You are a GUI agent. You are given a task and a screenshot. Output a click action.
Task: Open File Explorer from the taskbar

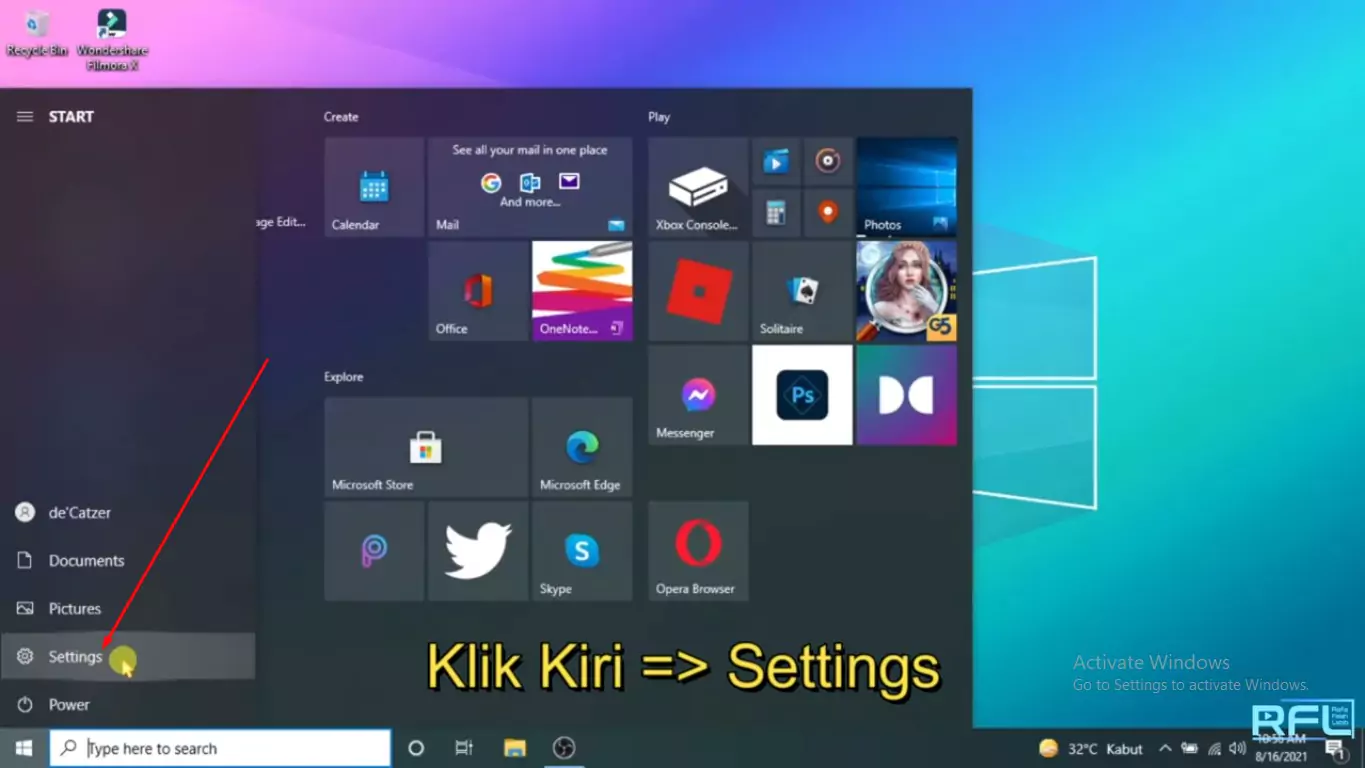(514, 748)
